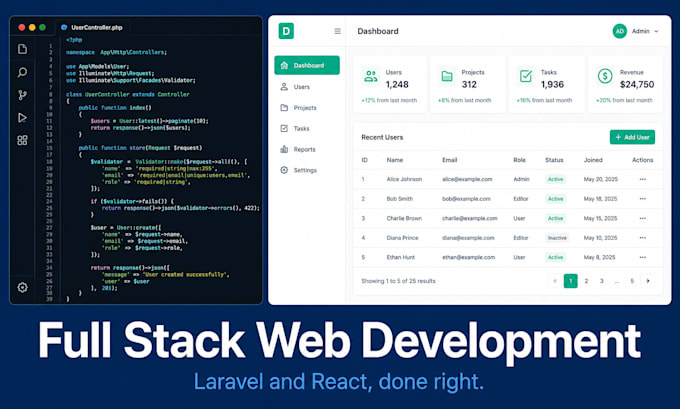
Task: Click the Joined column header
Action: (x=593, y=160)
